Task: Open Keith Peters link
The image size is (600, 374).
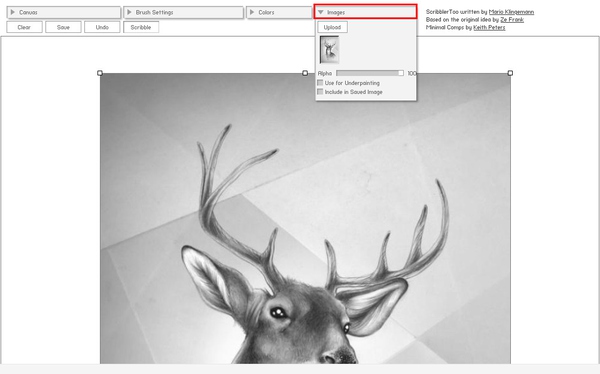Action: click(x=489, y=28)
